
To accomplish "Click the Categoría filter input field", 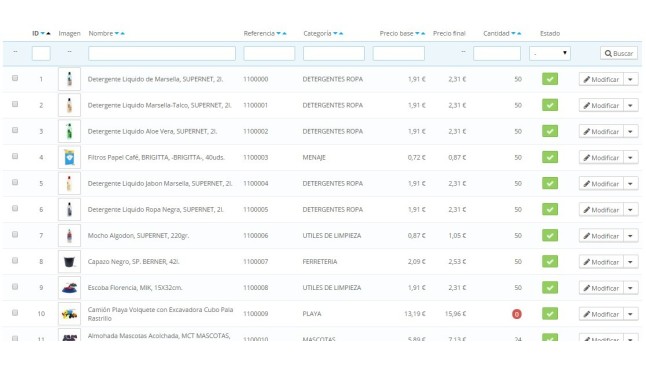I will click(334, 53).
